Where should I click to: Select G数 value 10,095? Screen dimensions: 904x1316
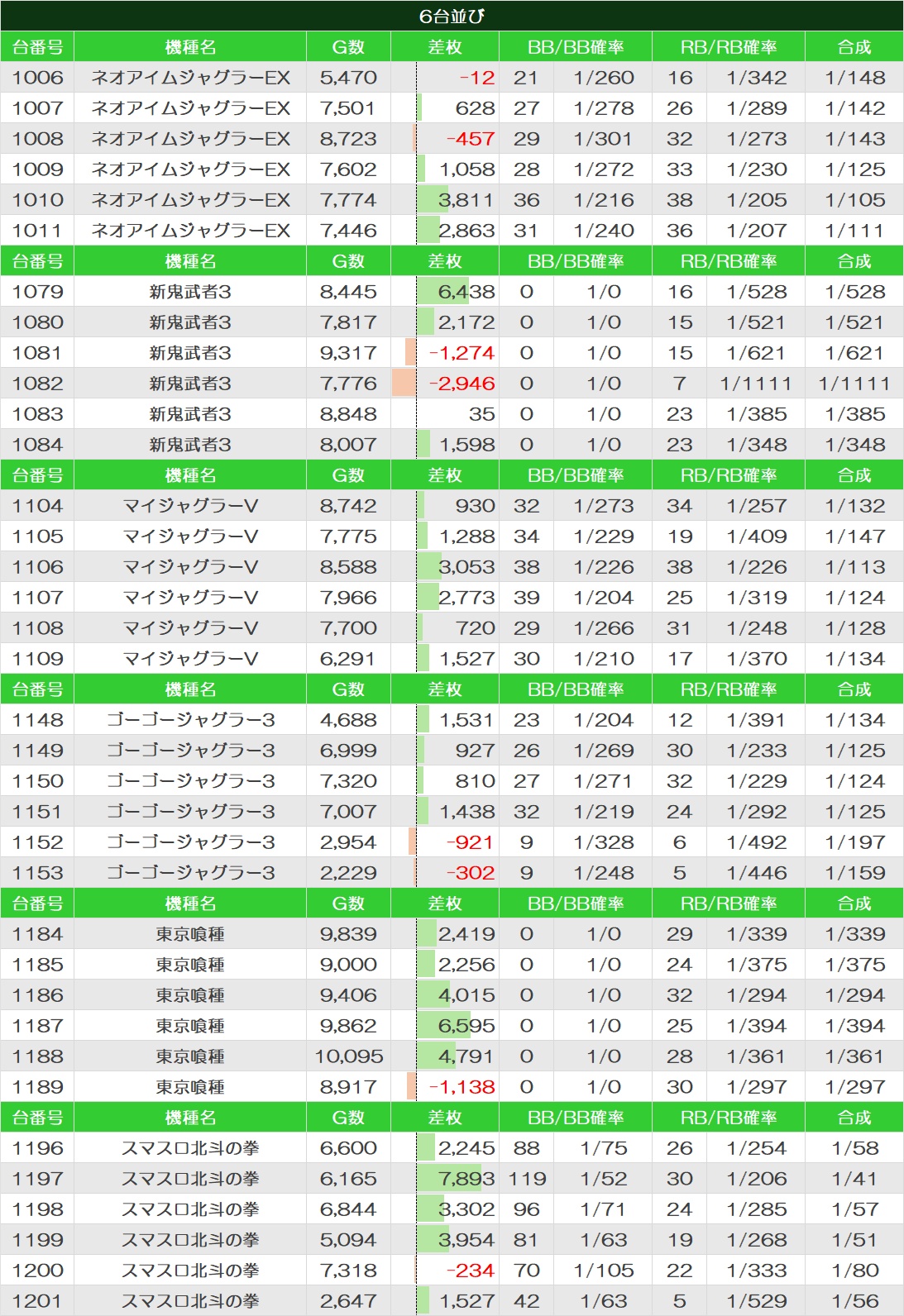[x=349, y=1056]
